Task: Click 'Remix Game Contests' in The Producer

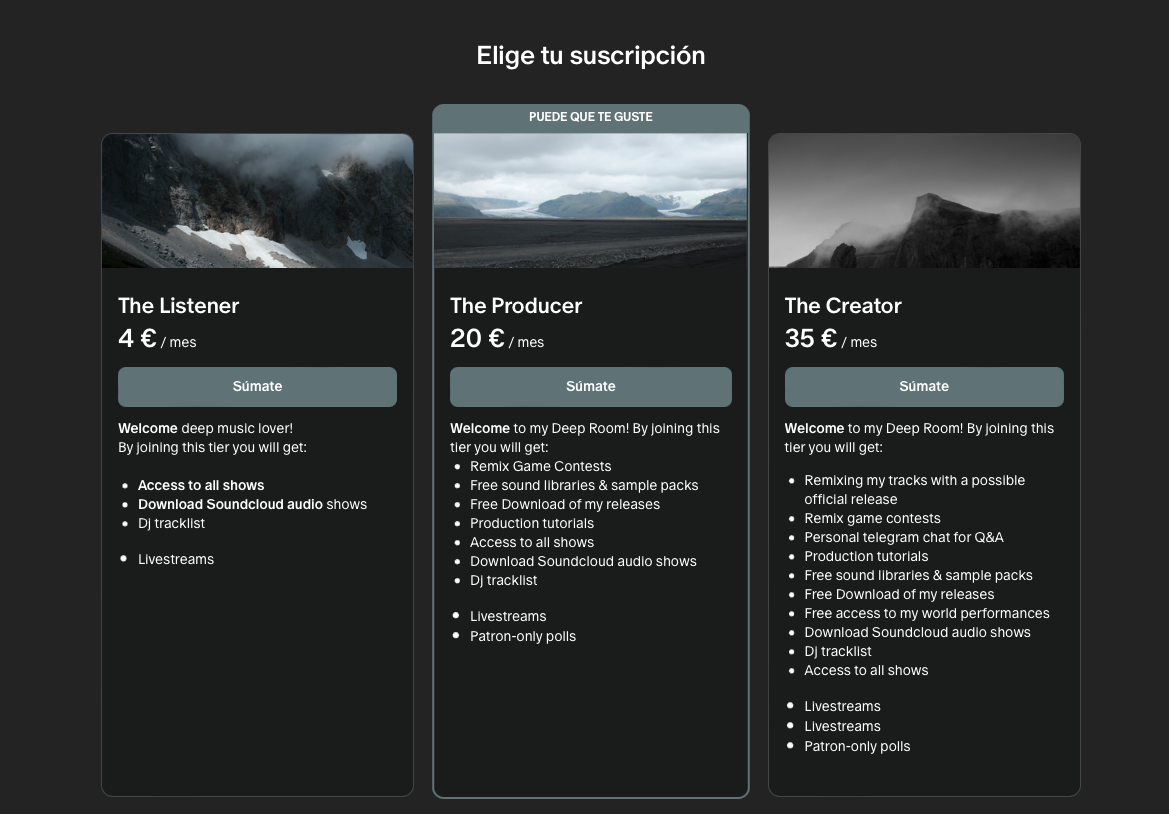Action: point(540,466)
